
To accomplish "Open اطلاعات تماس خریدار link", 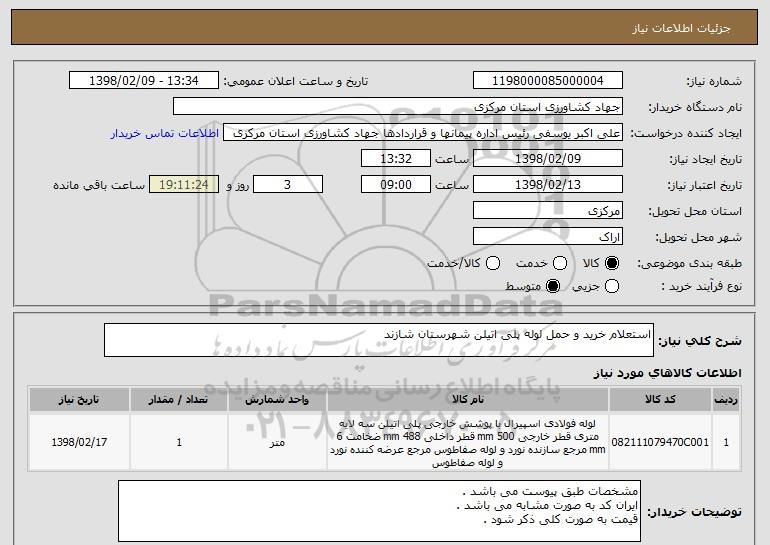I will point(165,134).
